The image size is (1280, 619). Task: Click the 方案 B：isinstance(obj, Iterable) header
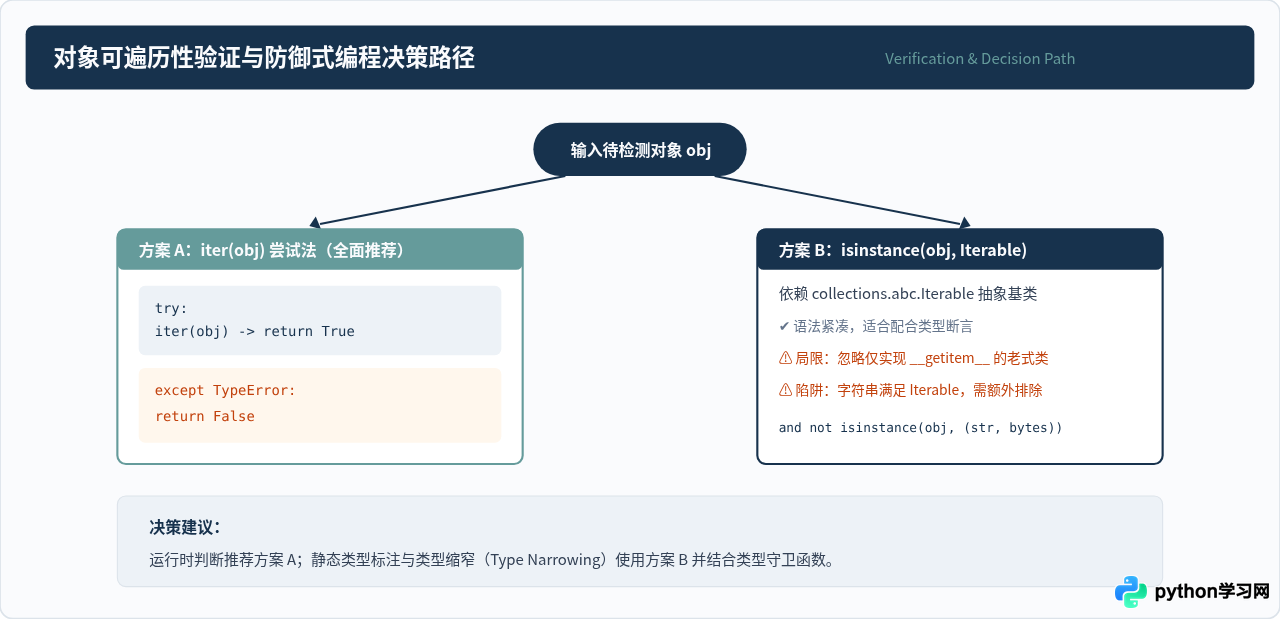click(x=960, y=250)
